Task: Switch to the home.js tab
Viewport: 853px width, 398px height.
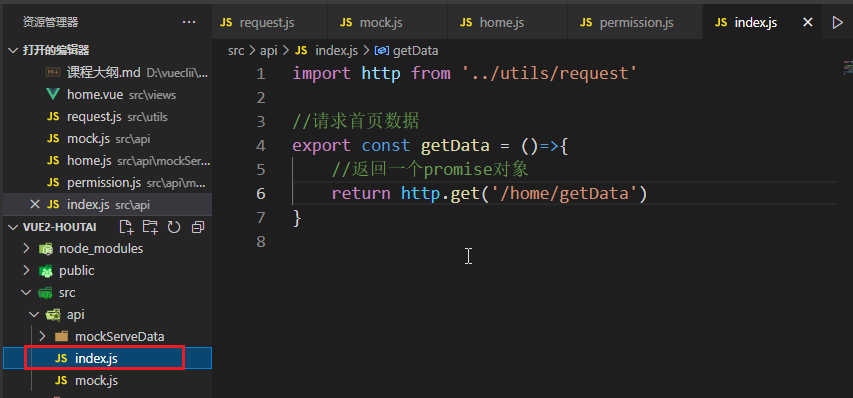Action: click(x=507, y=22)
